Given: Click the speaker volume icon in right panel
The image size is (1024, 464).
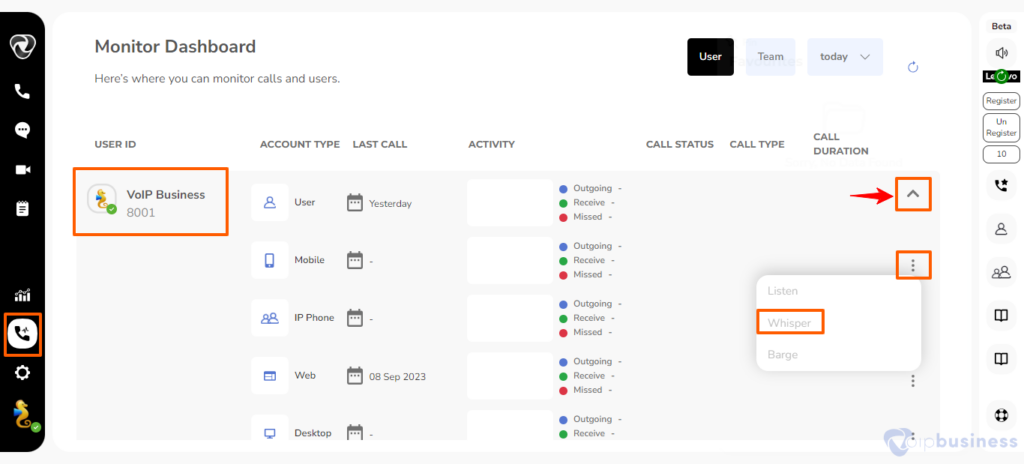Looking at the screenshot, I should pyautogui.click(x=1001, y=53).
